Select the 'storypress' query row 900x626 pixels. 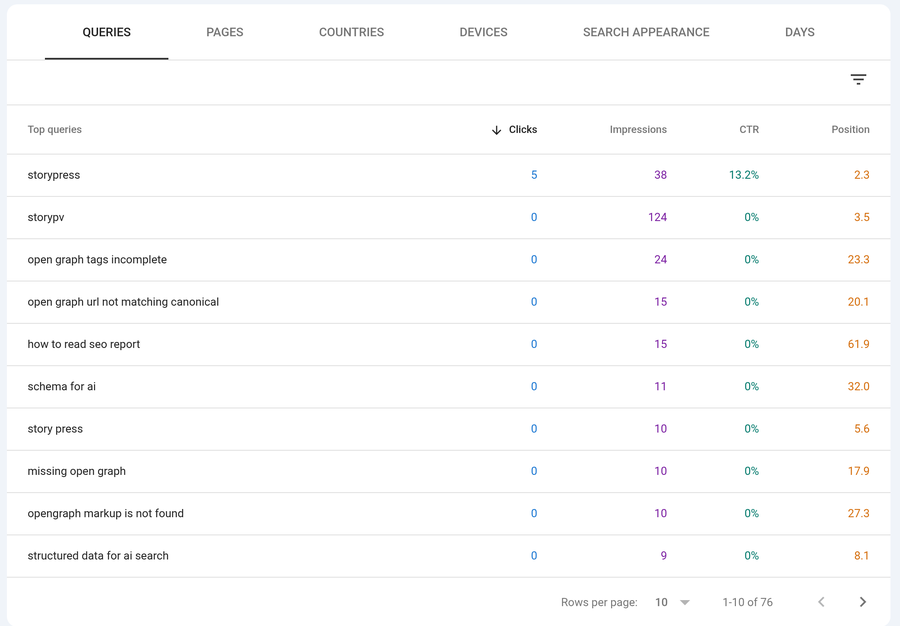448,175
